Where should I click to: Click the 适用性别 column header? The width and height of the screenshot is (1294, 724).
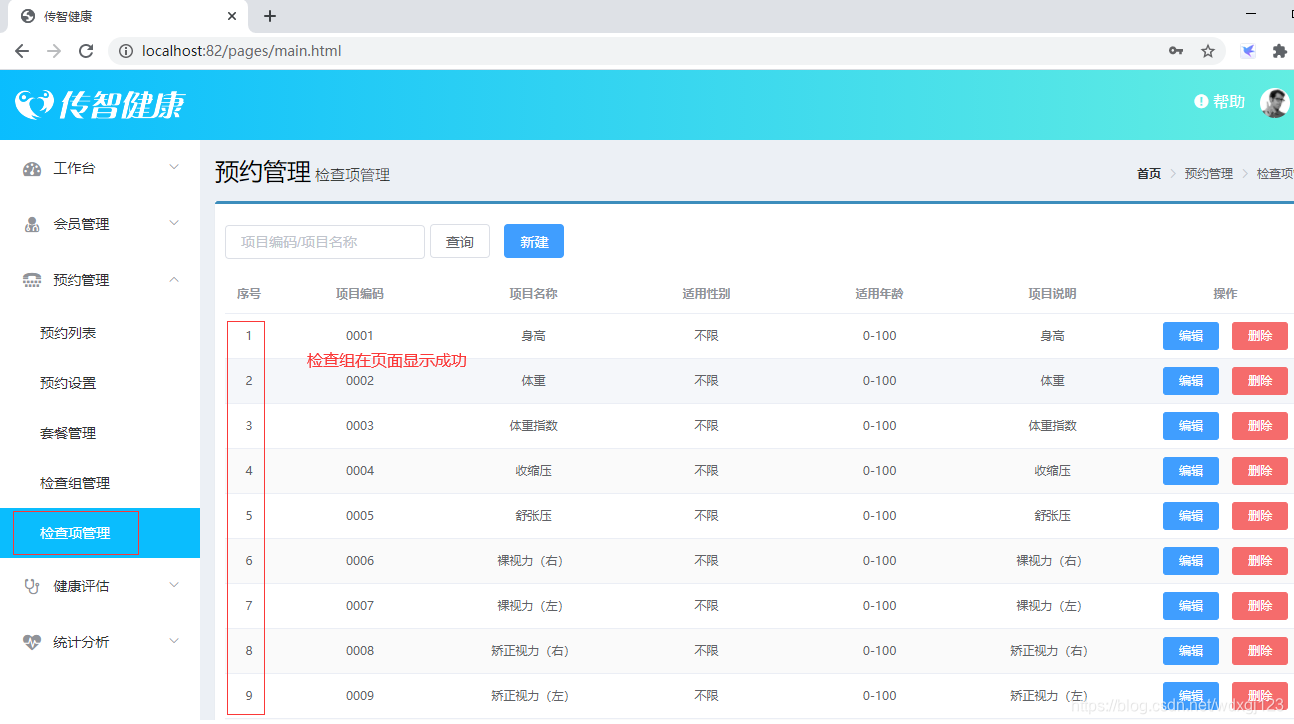point(706,294)
